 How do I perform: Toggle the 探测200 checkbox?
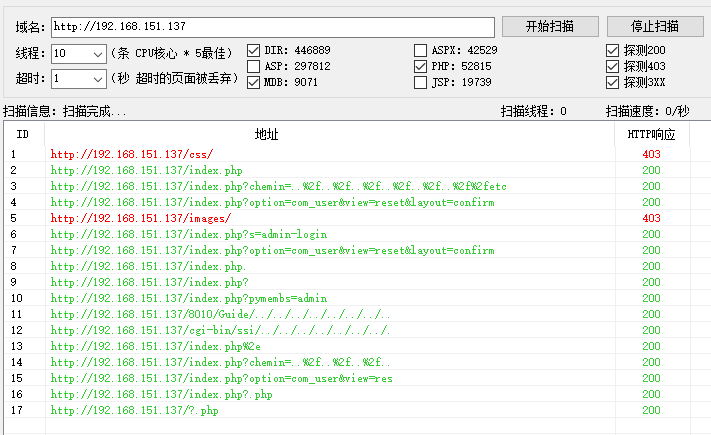coord(612,50)
